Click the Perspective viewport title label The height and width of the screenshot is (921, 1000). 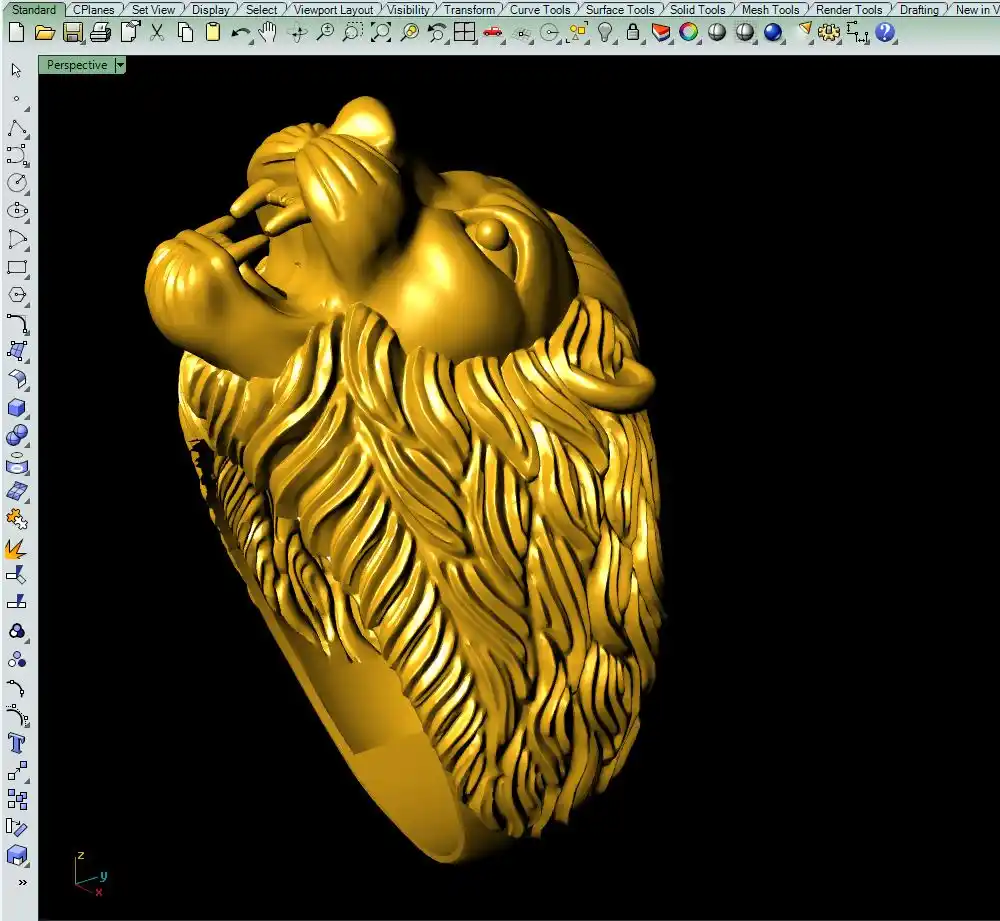pyautogui.click(x=77, y=65)
